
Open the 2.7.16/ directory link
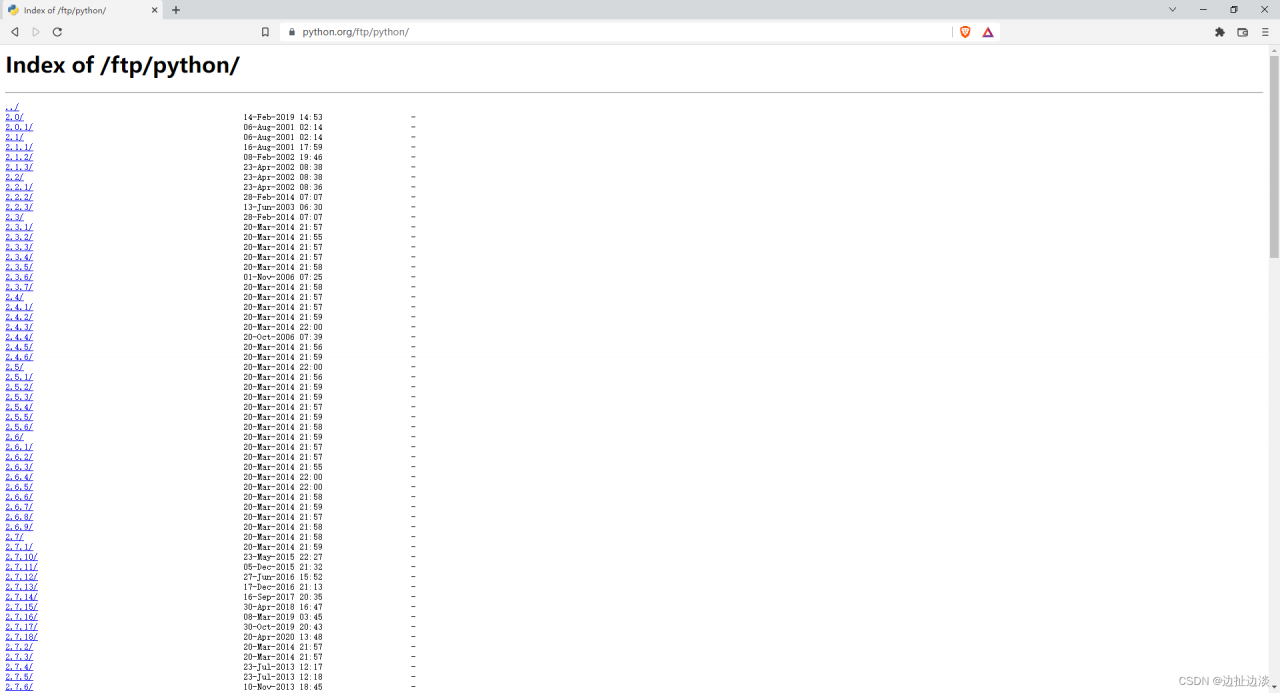pos(21,617)
